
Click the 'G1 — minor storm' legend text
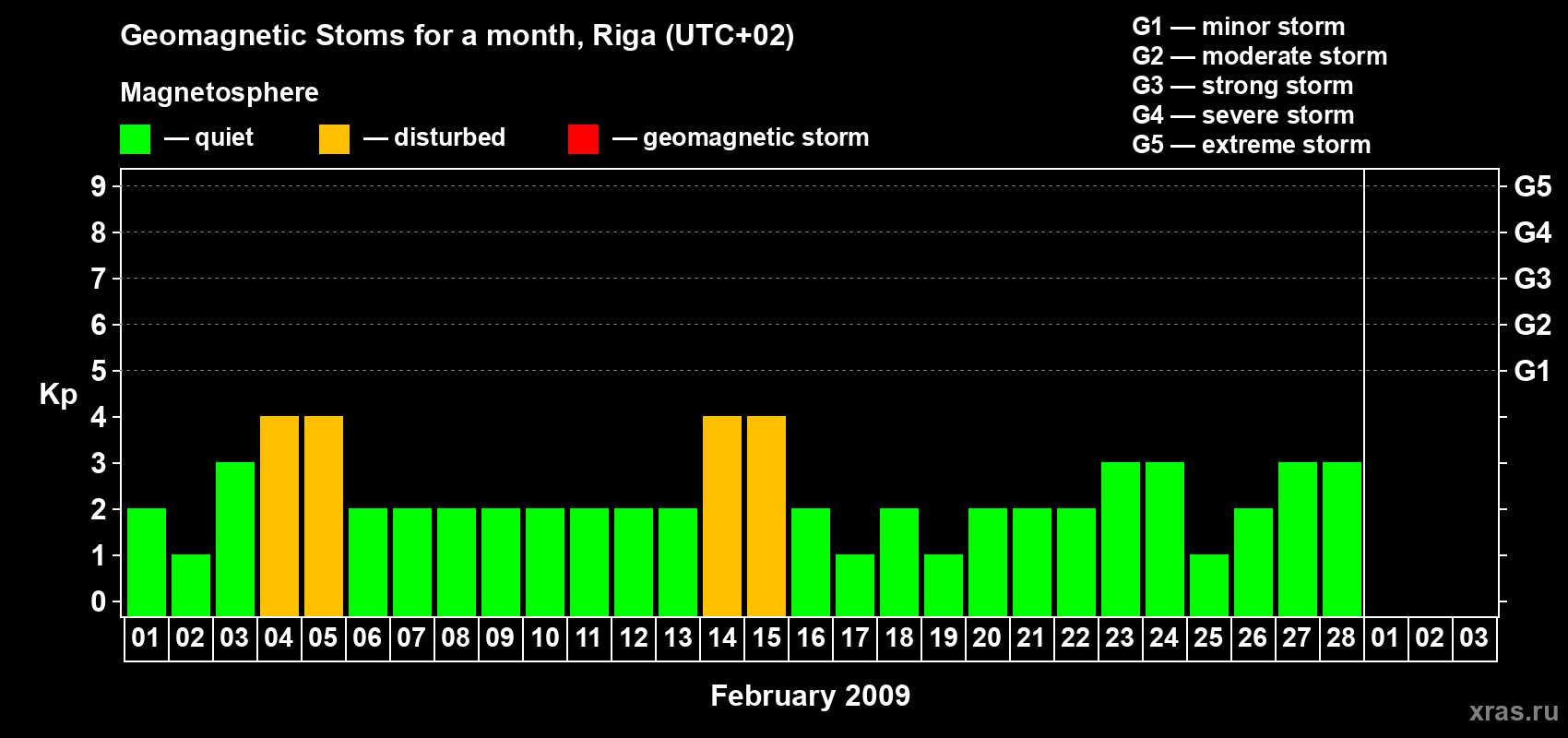[1239, 27]
